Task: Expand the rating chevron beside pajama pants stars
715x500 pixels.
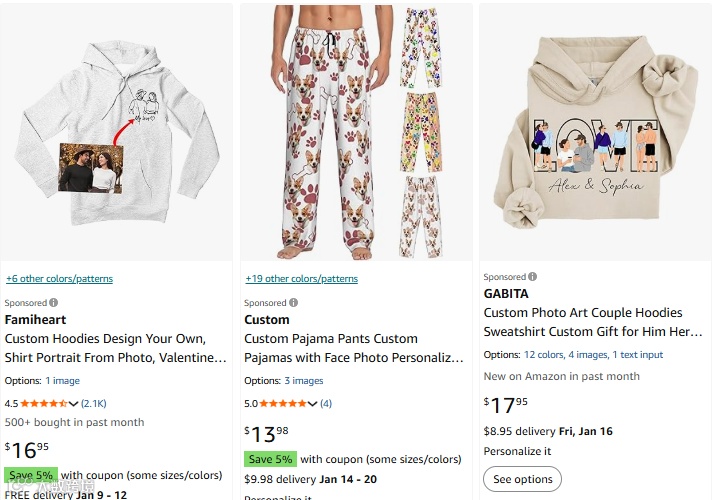Action: pyautogui.click(x=314, y=404)
